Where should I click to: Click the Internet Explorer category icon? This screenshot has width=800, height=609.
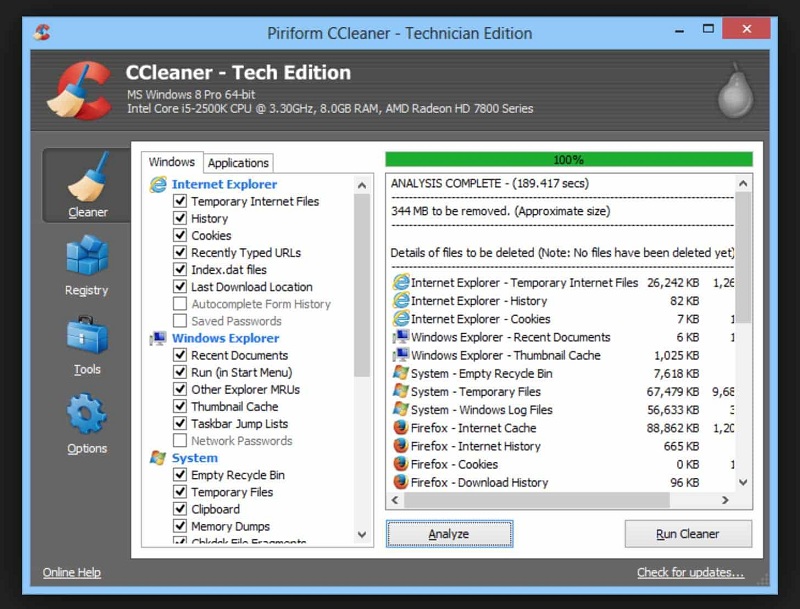pos(158,184)
